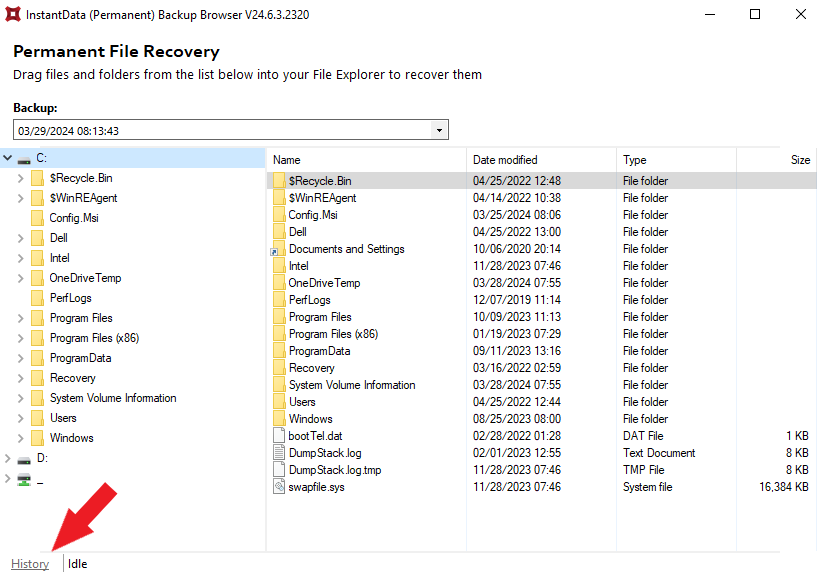Select the D: drive icon in tree
Viewport: 822px width, 573px height.
[x=24, y=460]
